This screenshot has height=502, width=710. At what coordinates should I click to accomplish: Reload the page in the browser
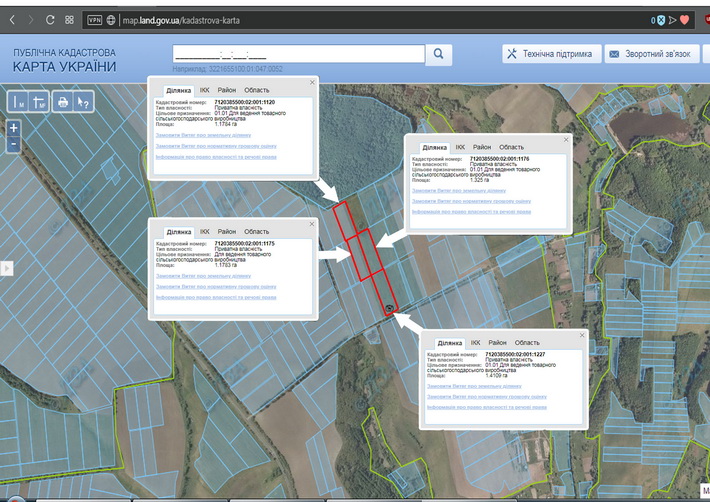click(x=50, y=20)
